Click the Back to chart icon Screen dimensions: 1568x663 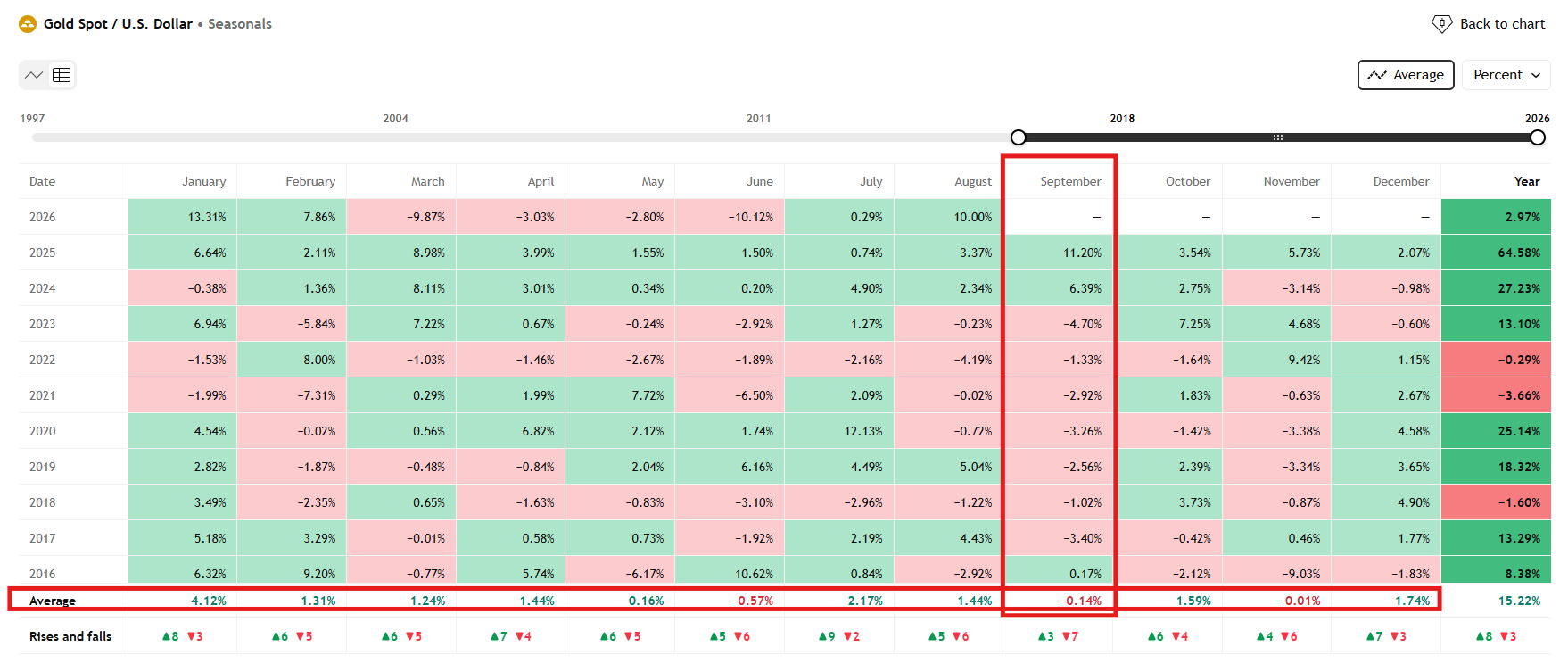click(1441, 24)
